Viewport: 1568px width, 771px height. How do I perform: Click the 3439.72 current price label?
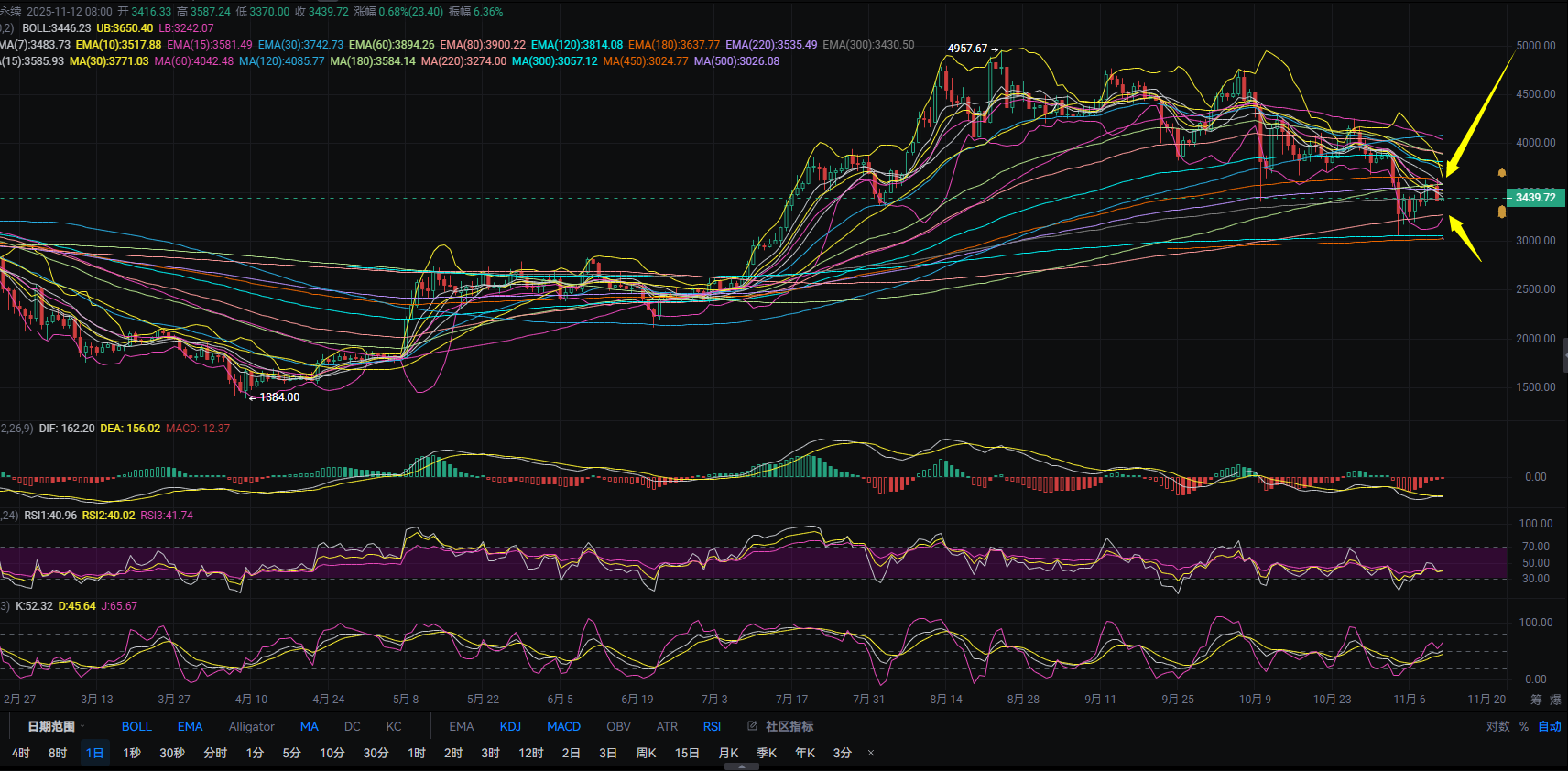tap(1536, 198)
